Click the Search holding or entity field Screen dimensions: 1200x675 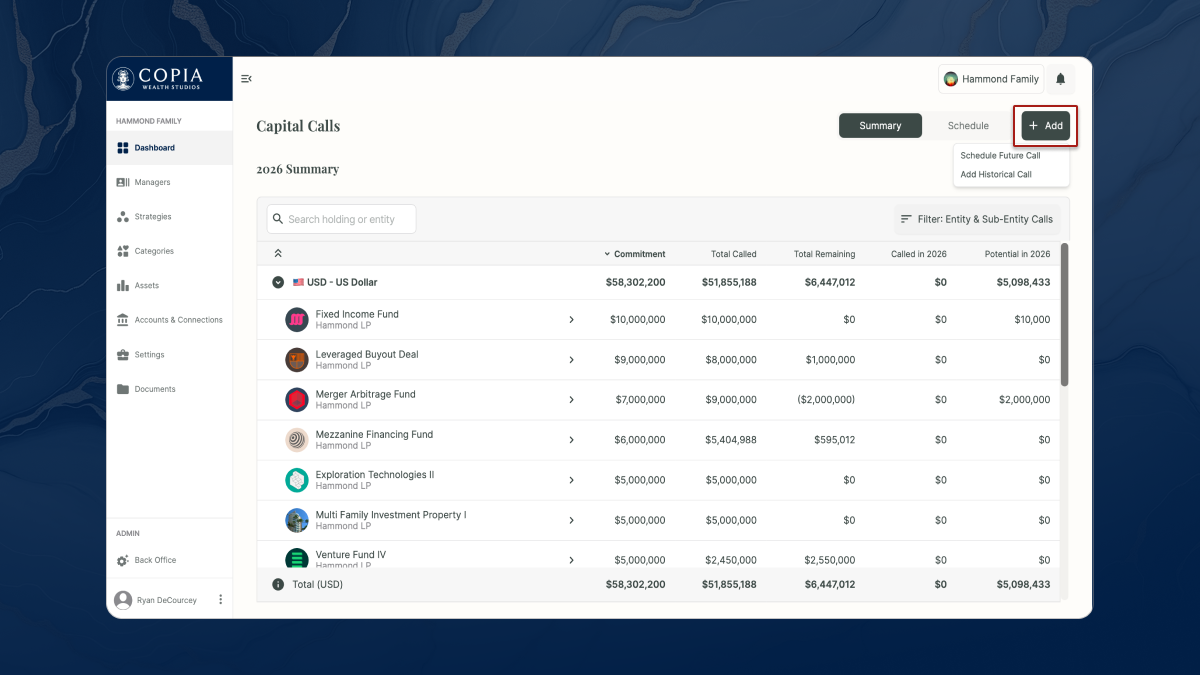(341, 219)
